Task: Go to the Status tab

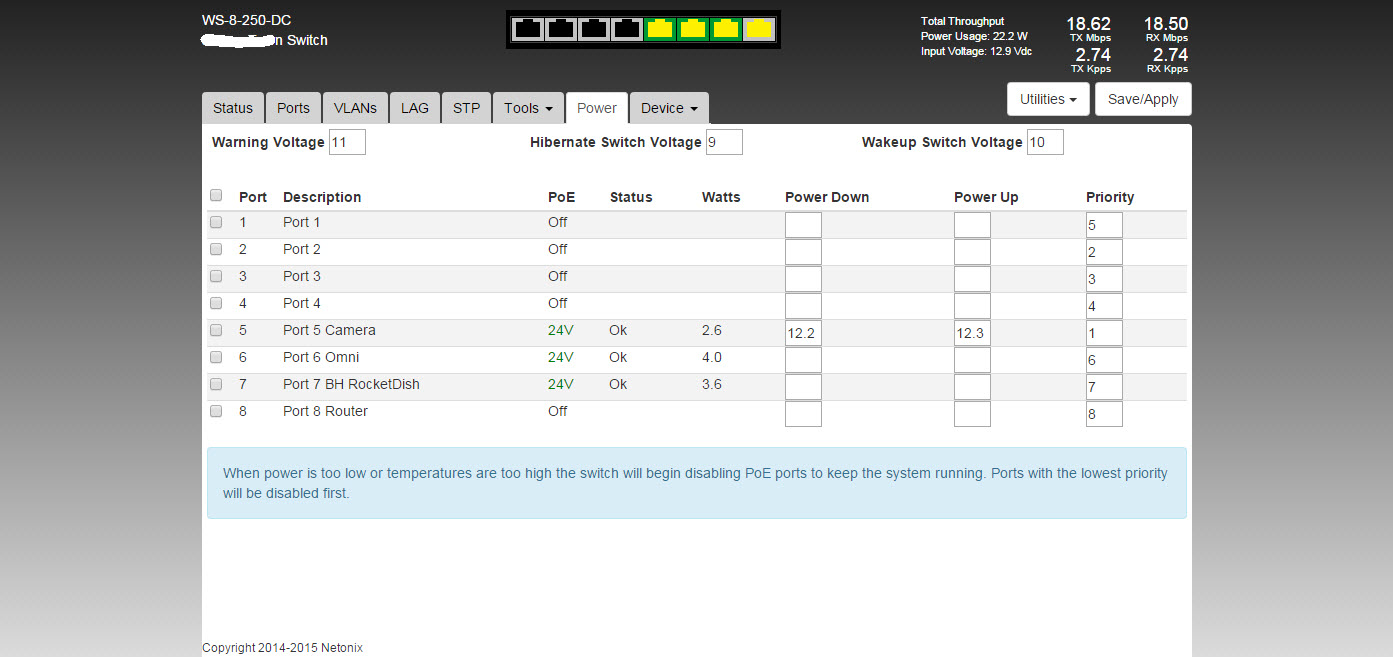Action: (233, 108)
